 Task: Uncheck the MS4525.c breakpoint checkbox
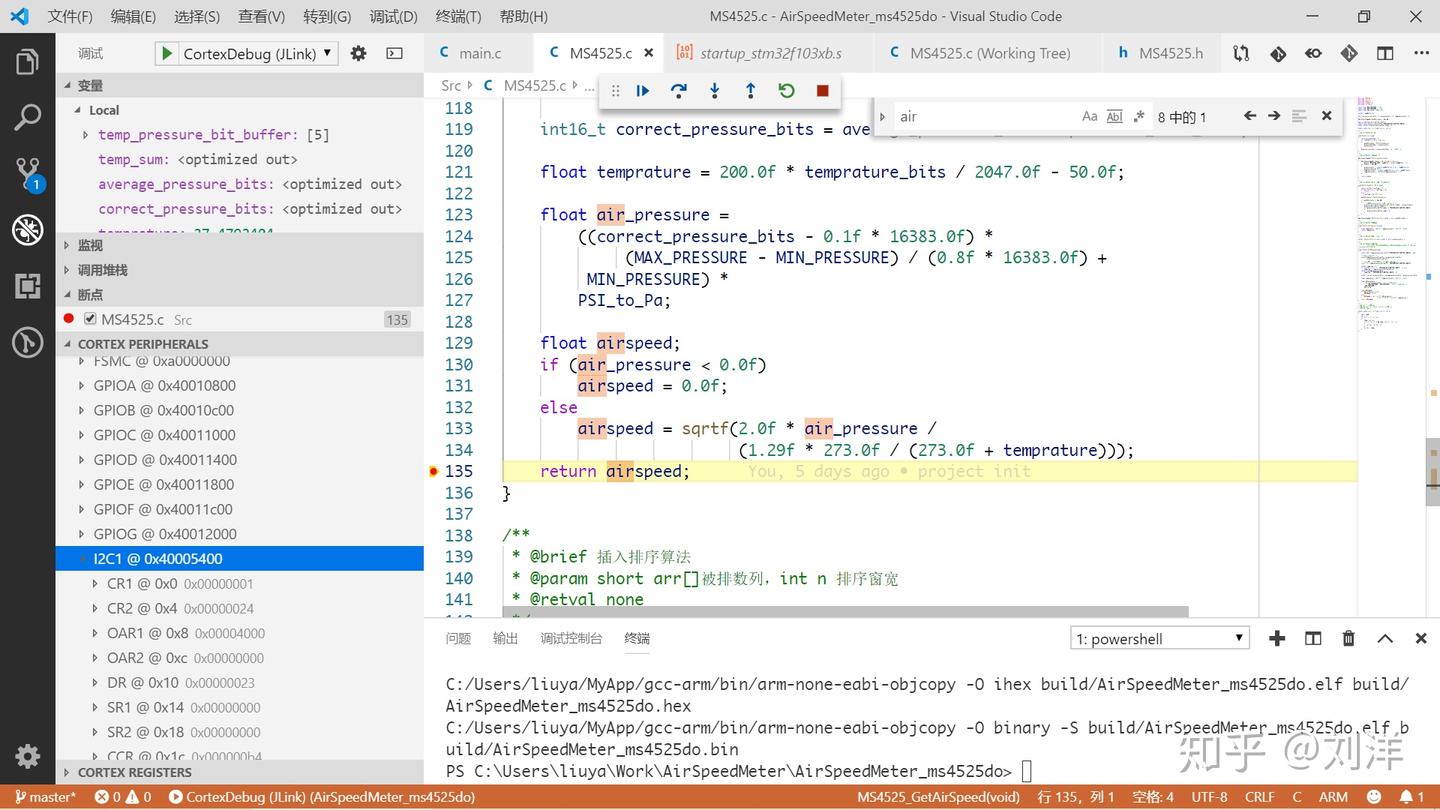[89, 319]
